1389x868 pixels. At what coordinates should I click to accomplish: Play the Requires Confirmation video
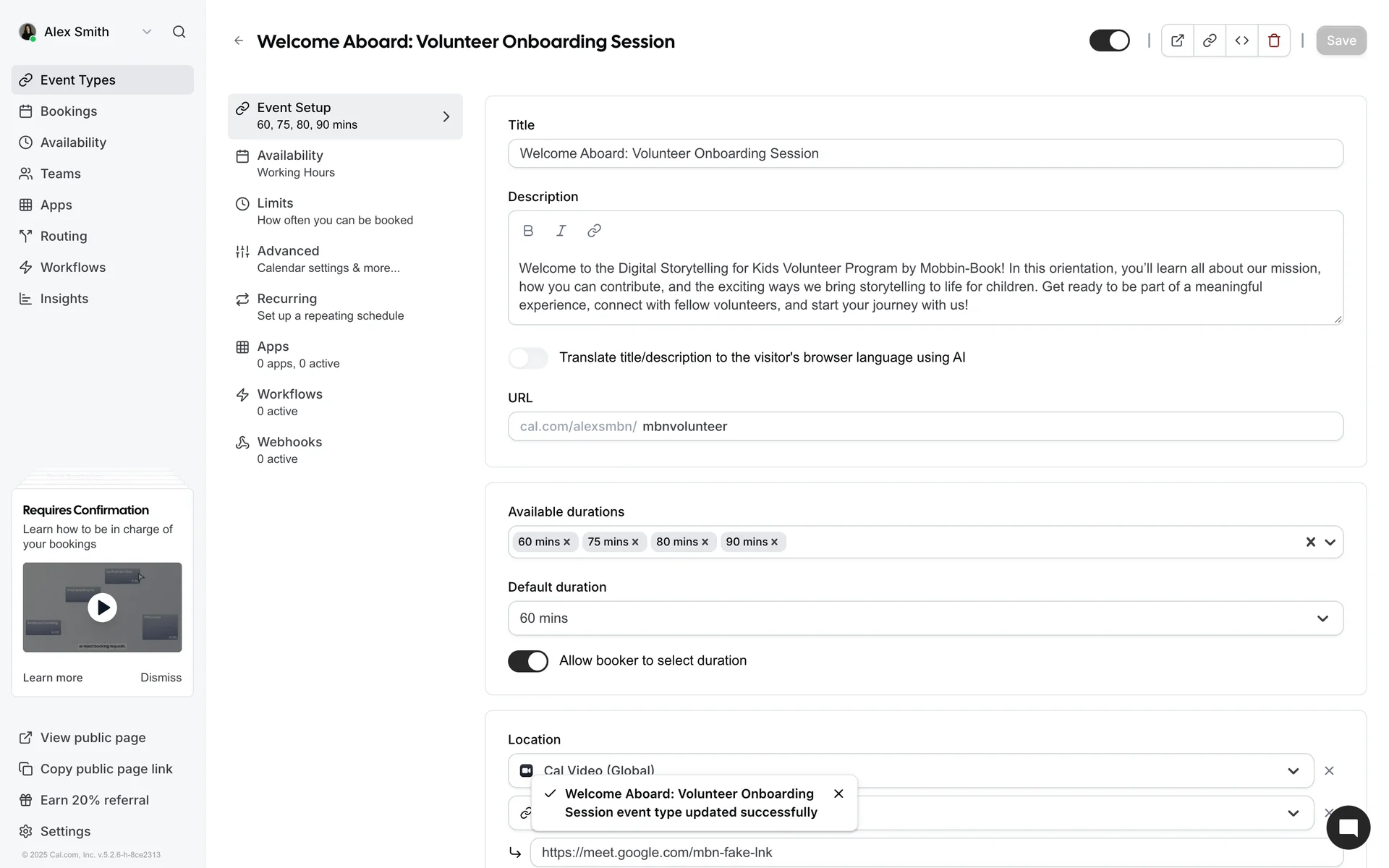[x=103, y=608]
